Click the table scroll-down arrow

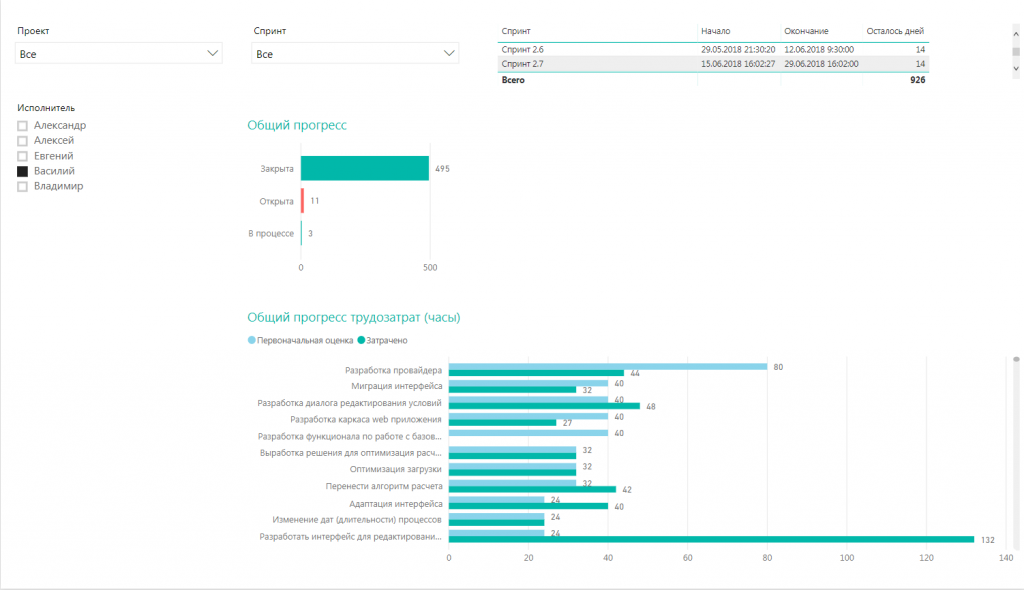pos(1016,68)
